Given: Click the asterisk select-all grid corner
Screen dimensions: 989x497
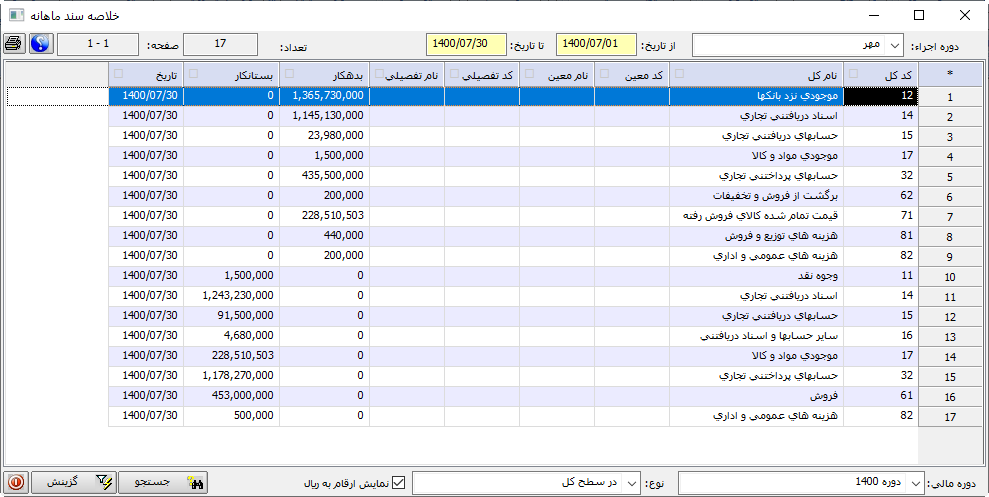Looking at the screenshot, I should point(949,74).
